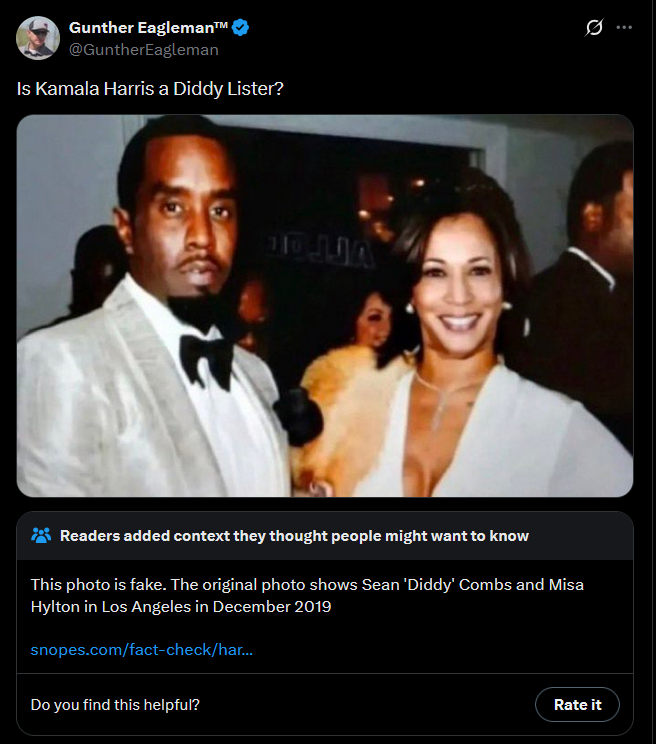The height and width of the screenshot is (744, 656).
Task: Open the @GuntherEagleman handle link
Action: click(144, 49)
